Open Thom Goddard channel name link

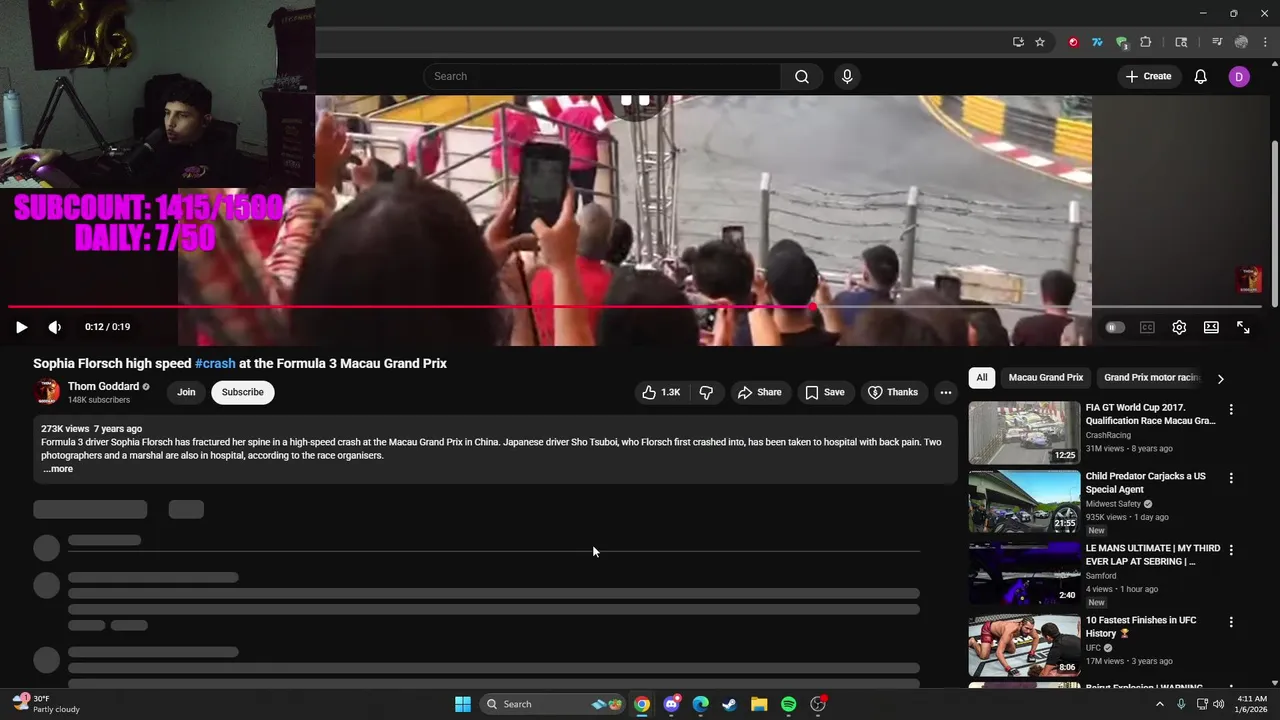point(103,386)
